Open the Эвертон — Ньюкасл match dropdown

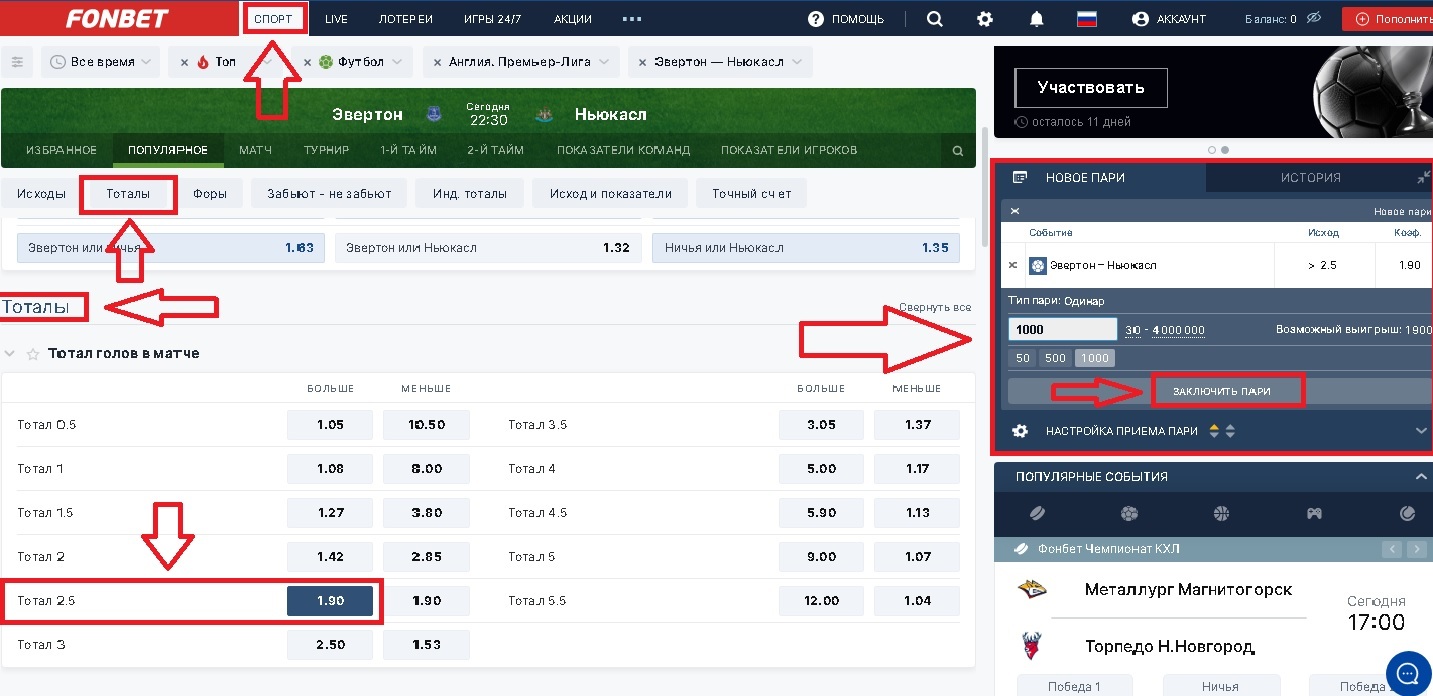(730, 62)
